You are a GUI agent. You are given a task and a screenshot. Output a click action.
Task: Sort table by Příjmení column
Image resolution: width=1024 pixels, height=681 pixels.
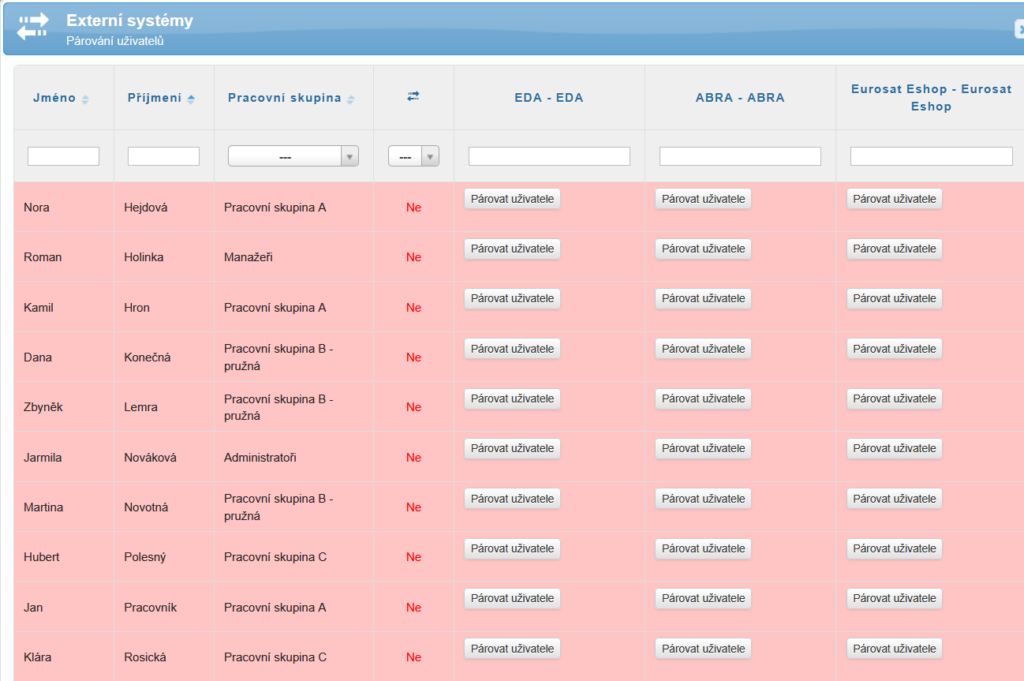161,98
